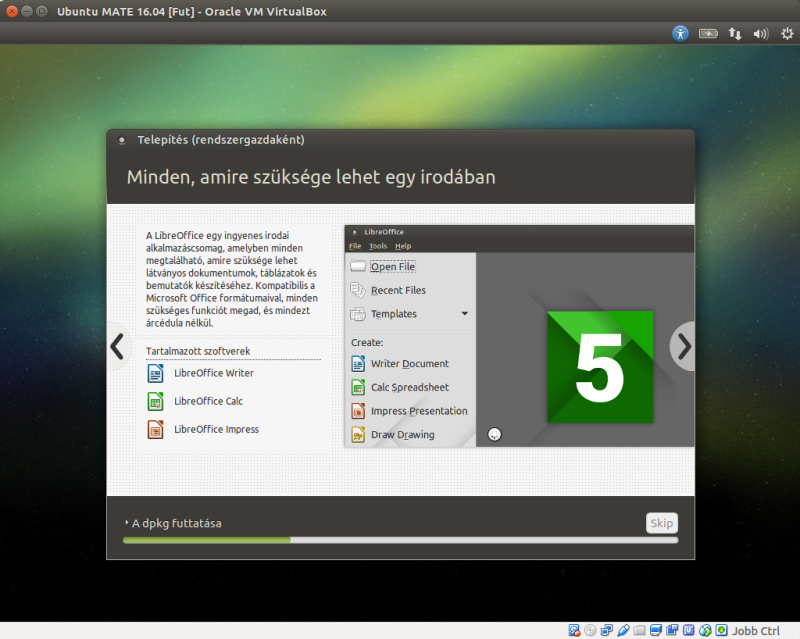The image size is (800, 639).
Task: Click the VirtualBox optical disc status icon
Action: coord(590,631)
